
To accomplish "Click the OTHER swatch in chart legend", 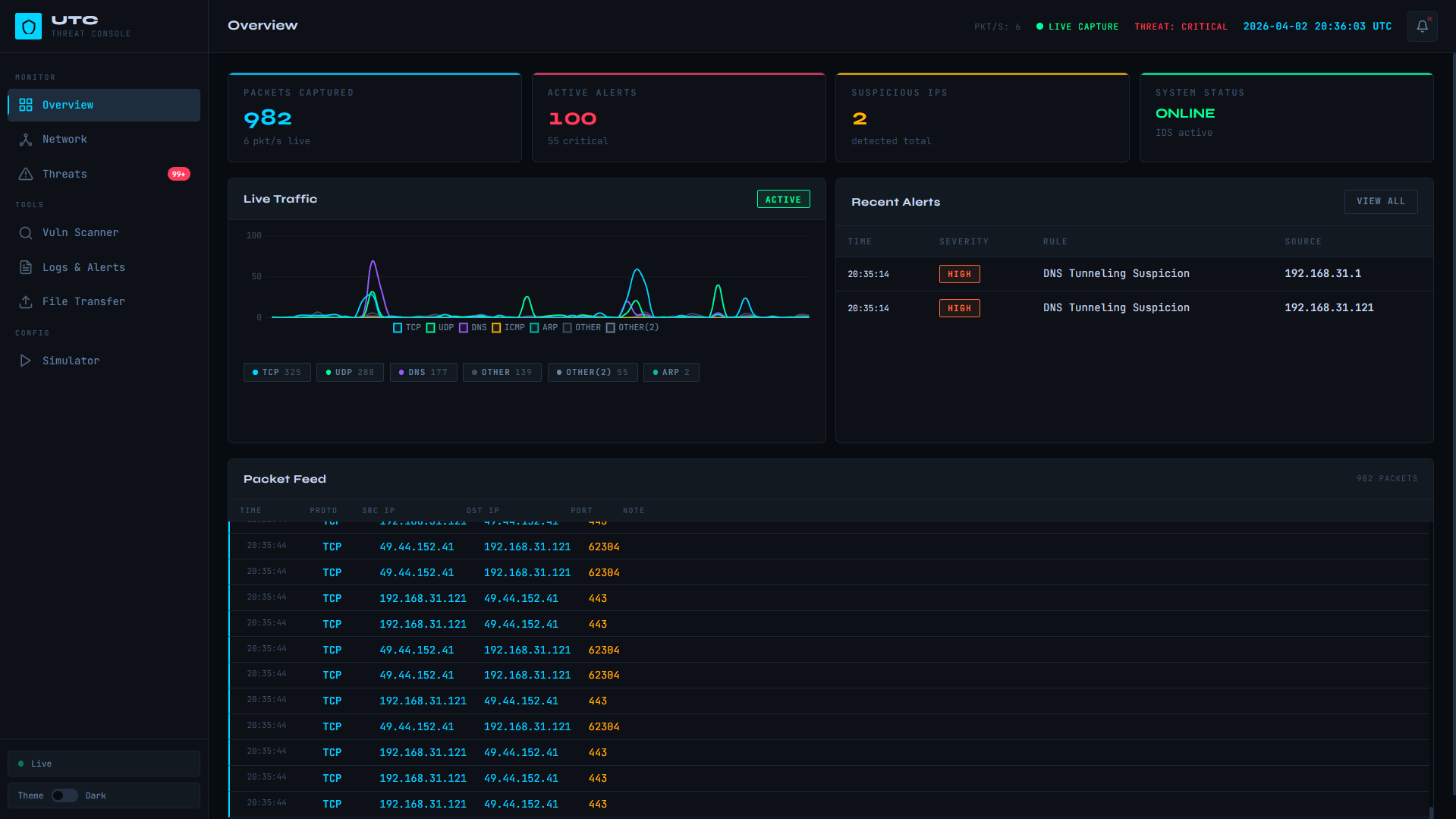I will click(568, 328).
